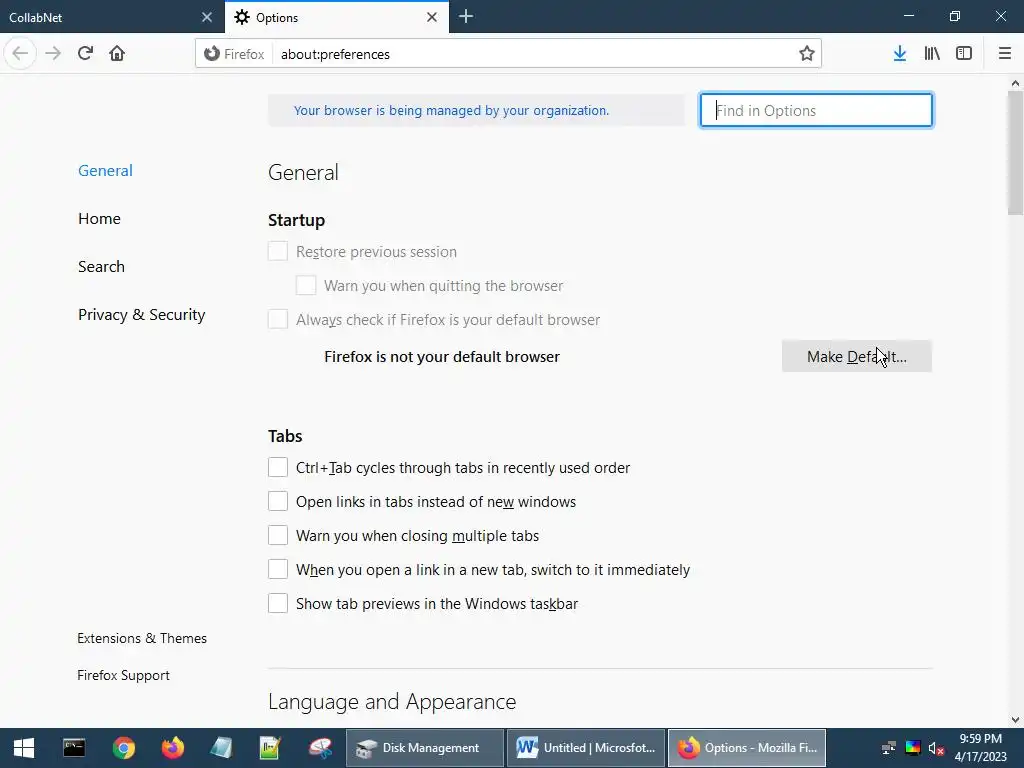Open the General preferences category
1024x768 pixels.
[x=105, y=170]
